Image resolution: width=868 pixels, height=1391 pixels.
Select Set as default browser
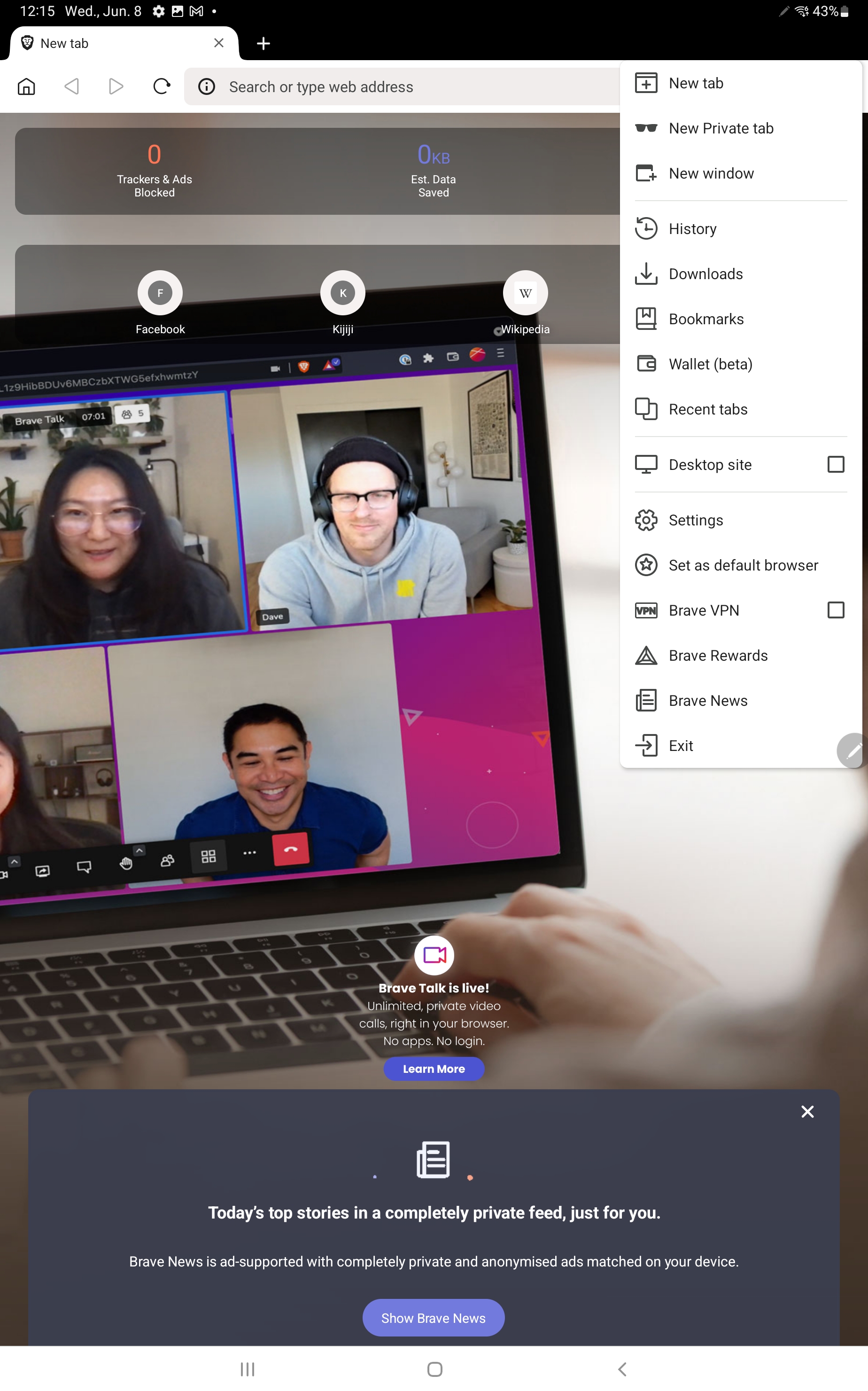(x=741, y=565)
